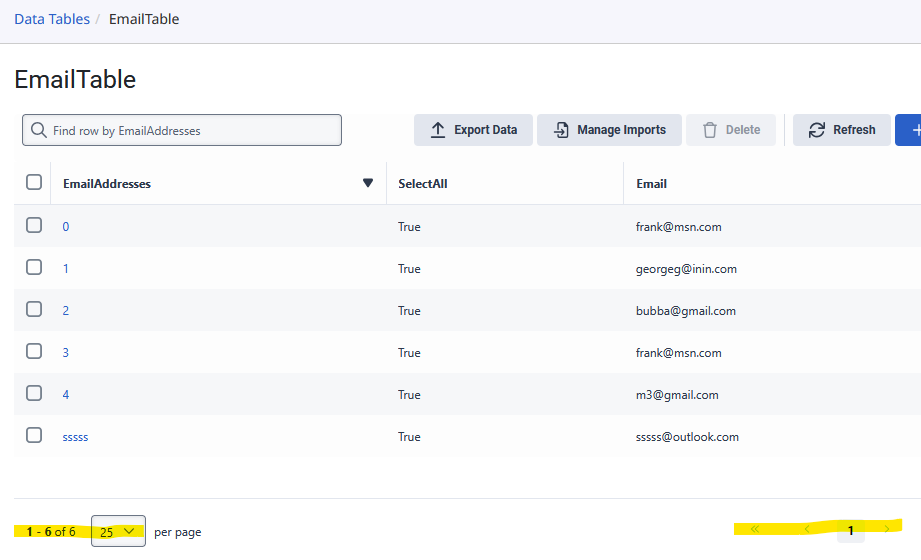The image size is (921, 560).
Task: Toggle the select-all rows header checkbox
Action: pyautogui.click(x=34, y=182)
